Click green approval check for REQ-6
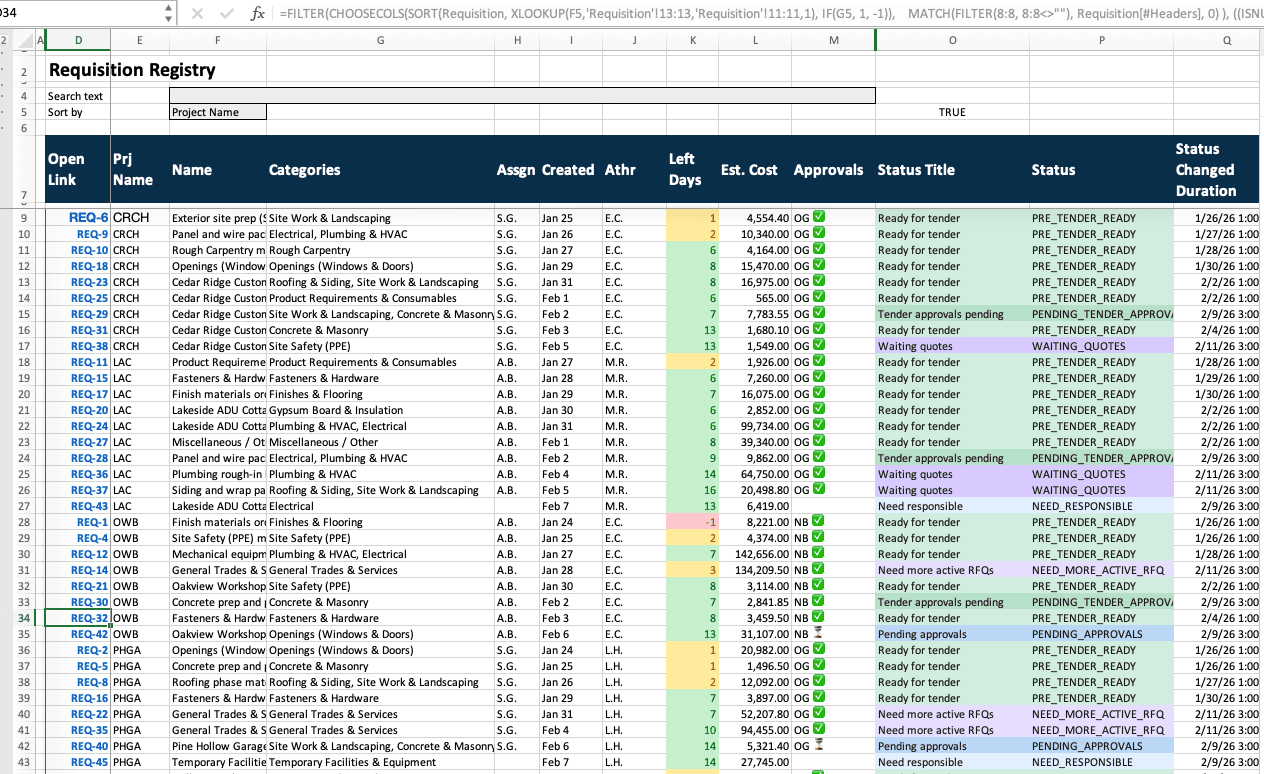1264x774 pixels. tap(819, 217)
